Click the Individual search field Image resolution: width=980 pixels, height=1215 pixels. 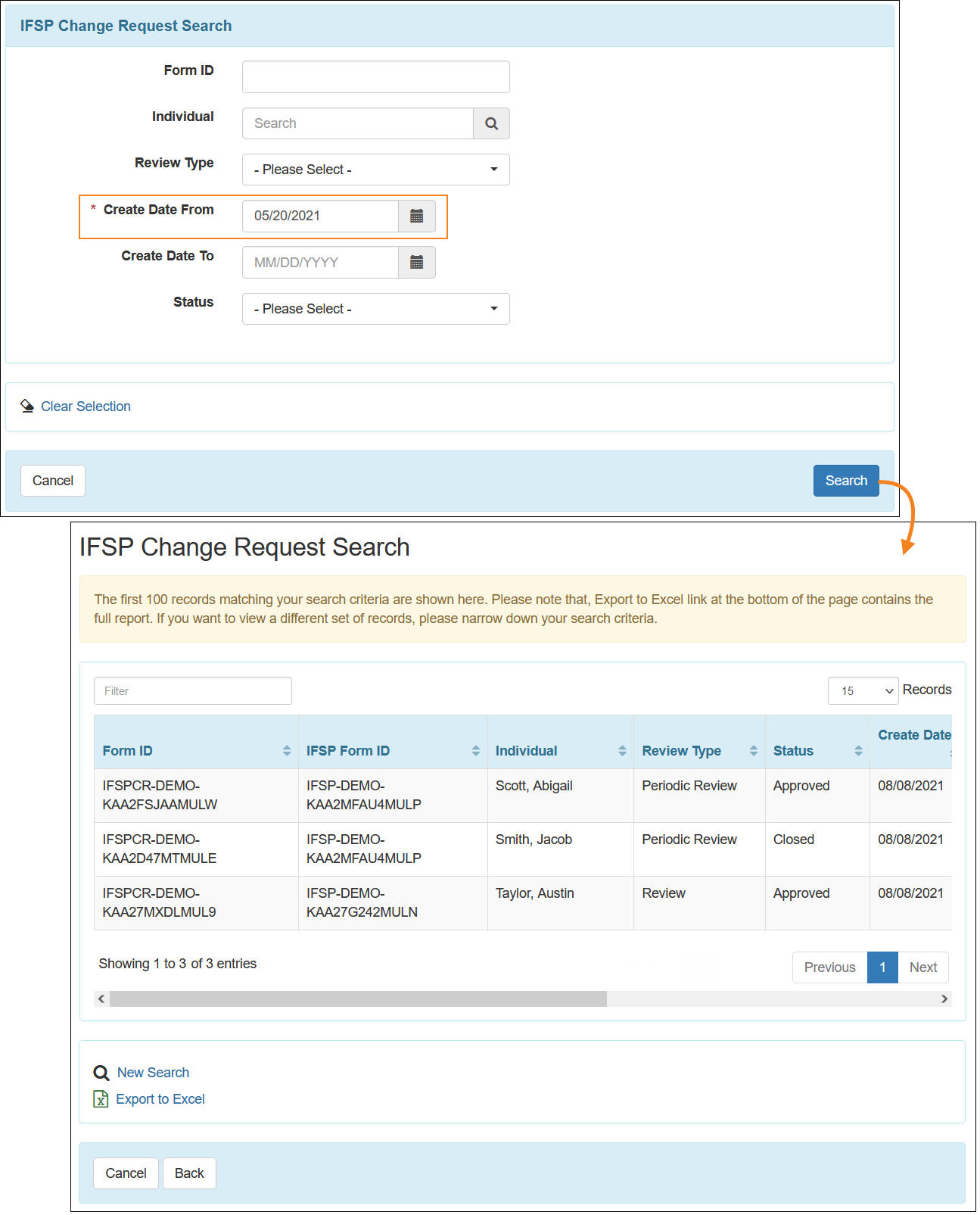pyautogui.click(x=358, y=123)
